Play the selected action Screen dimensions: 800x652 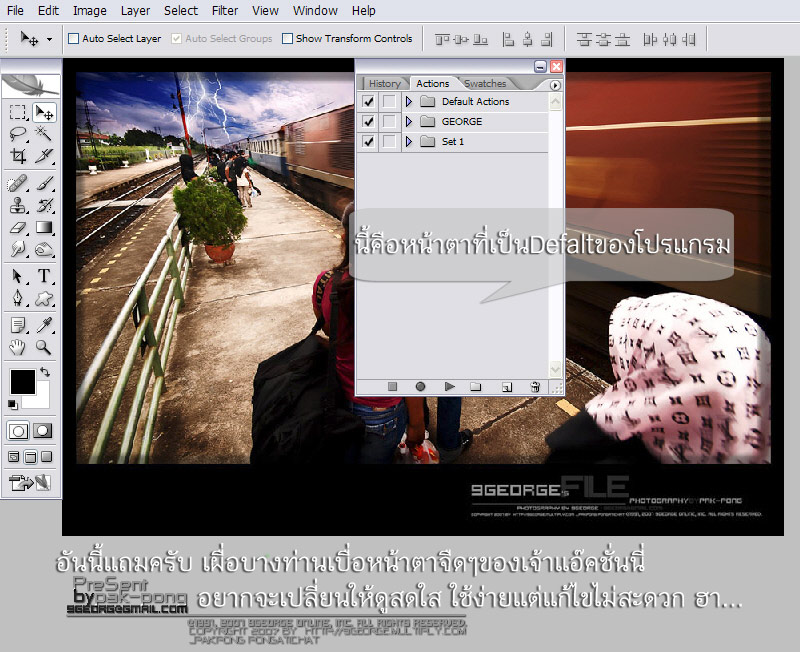pyautogui.click(x=449, y=387)
